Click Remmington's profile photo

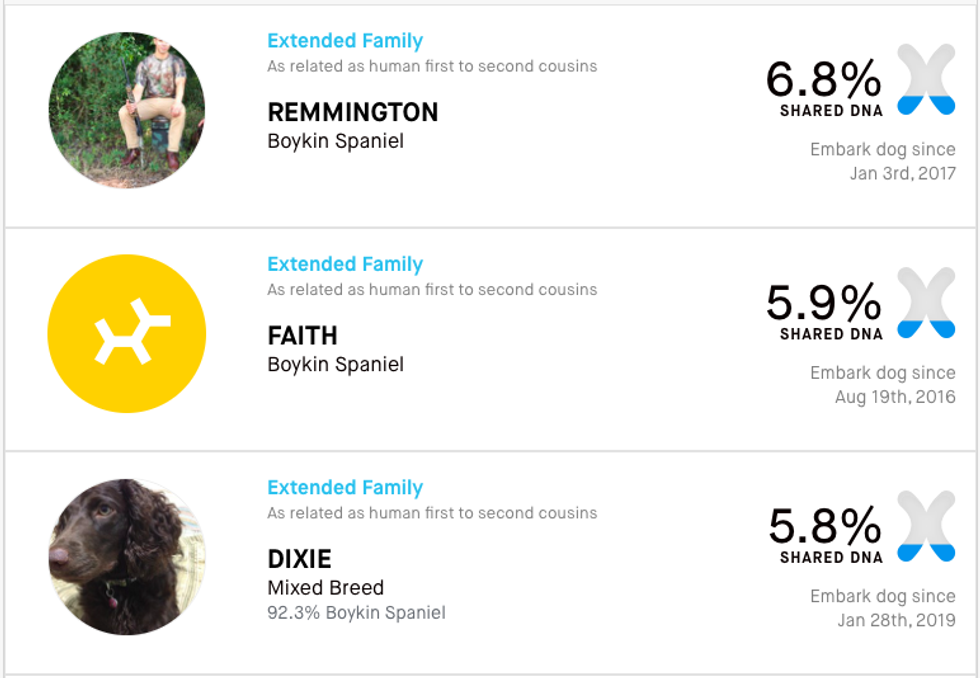coord(127,110)
